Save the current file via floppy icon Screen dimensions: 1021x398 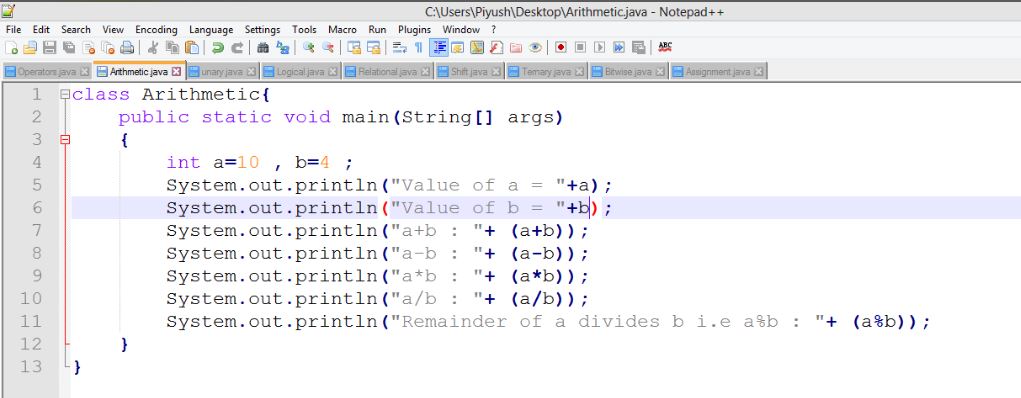coord(49,48)
